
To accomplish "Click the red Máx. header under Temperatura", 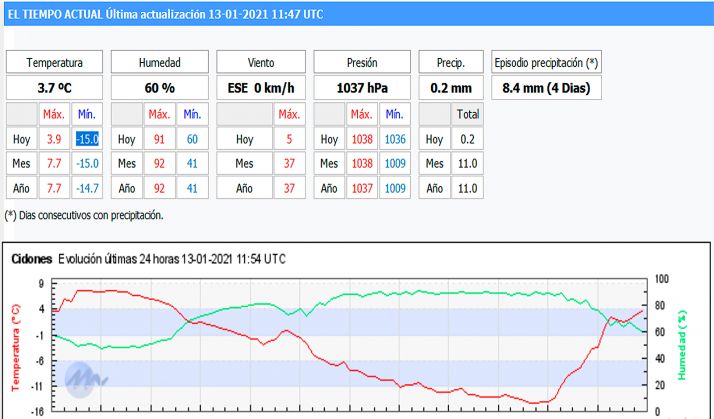I will point(56,114).
